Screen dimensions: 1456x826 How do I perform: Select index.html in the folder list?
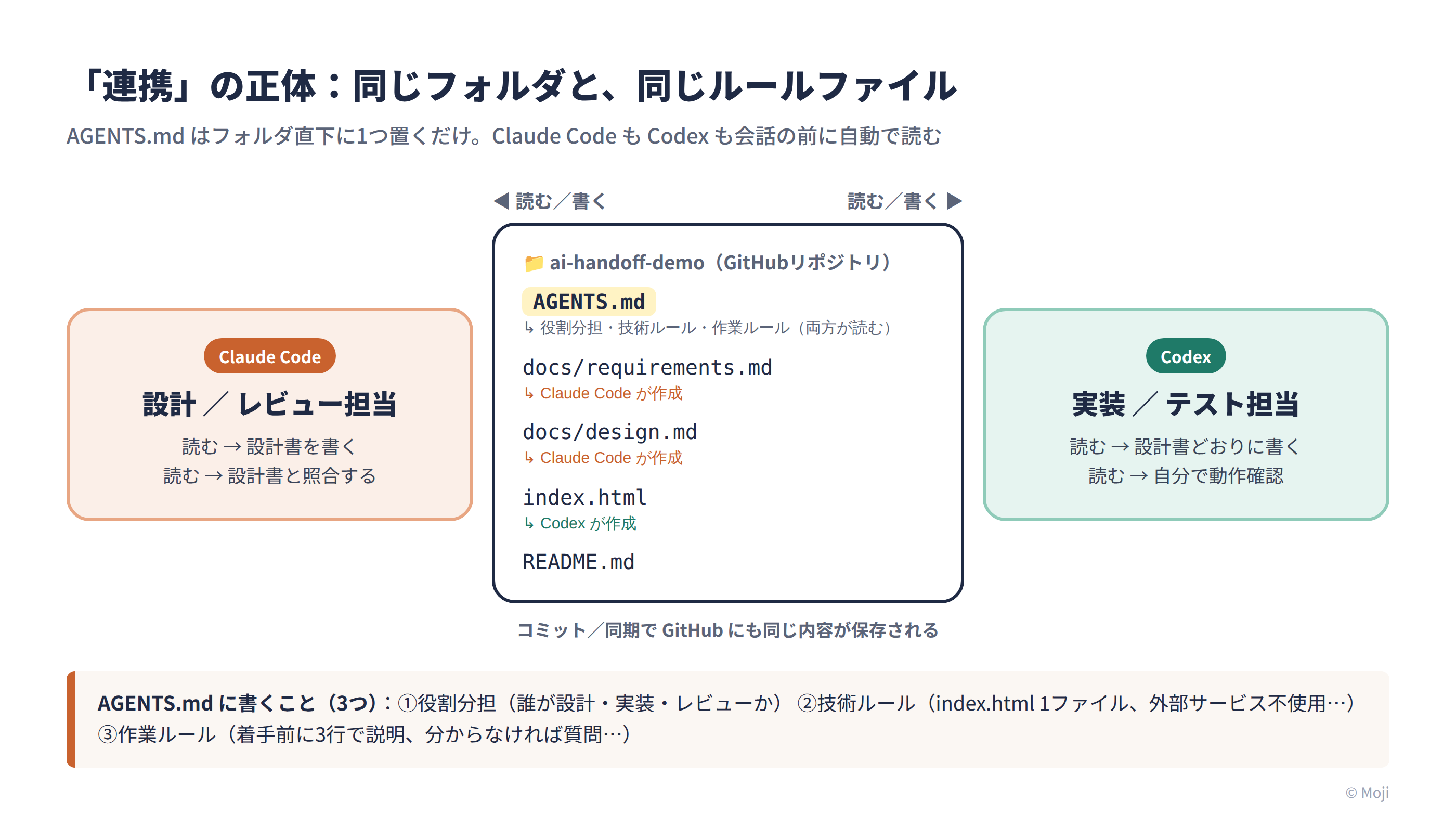(x=584, y=497)
